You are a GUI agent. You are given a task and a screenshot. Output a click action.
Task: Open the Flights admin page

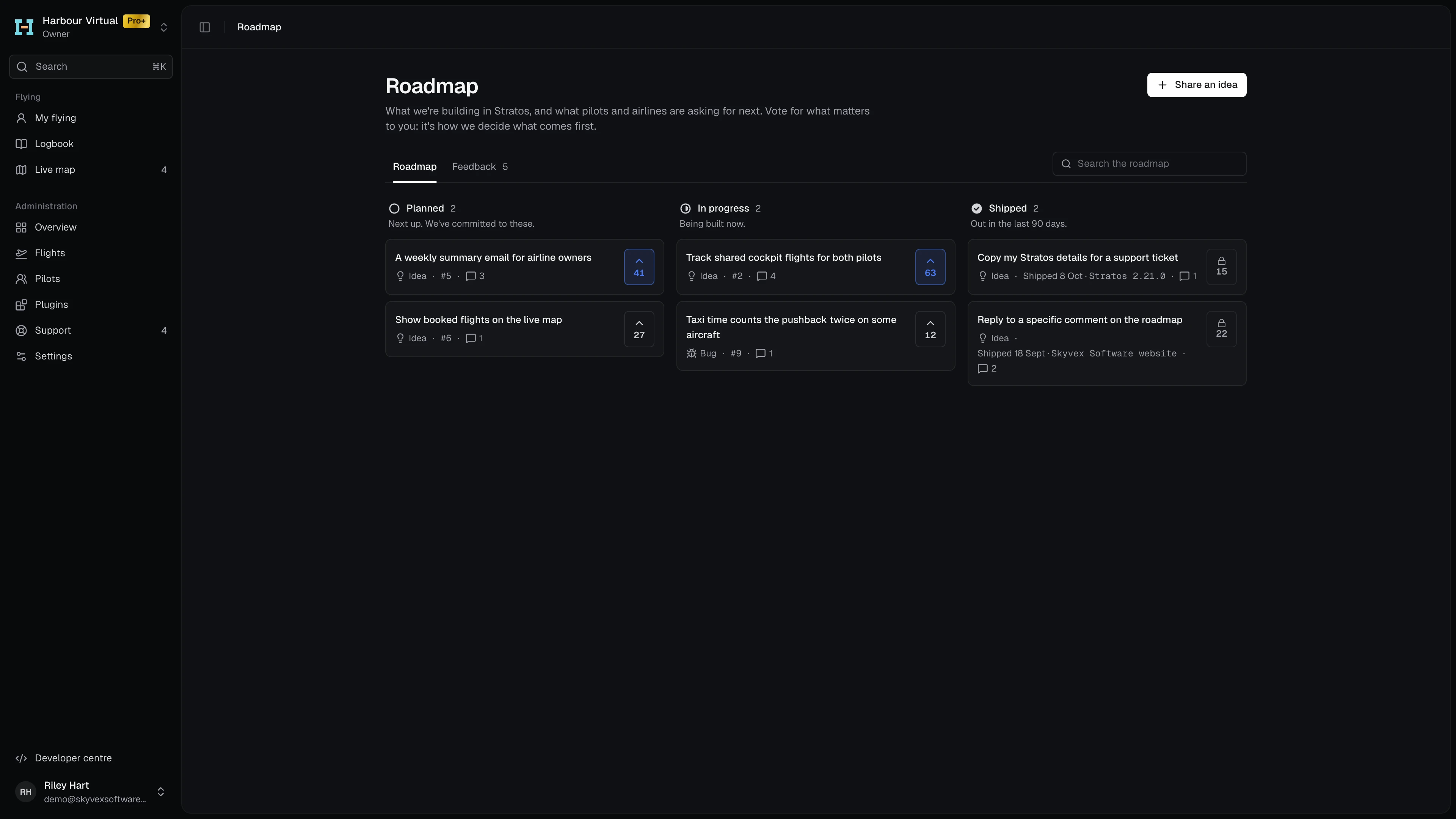click(91, 253)
